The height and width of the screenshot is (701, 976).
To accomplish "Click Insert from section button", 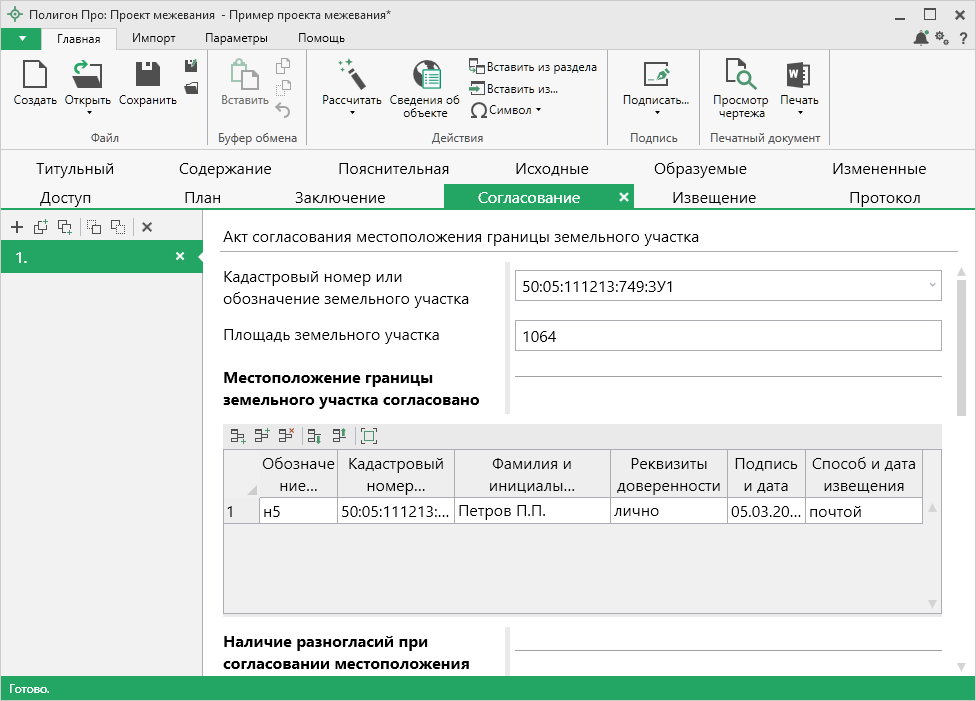I will click(x=533, y=67).
